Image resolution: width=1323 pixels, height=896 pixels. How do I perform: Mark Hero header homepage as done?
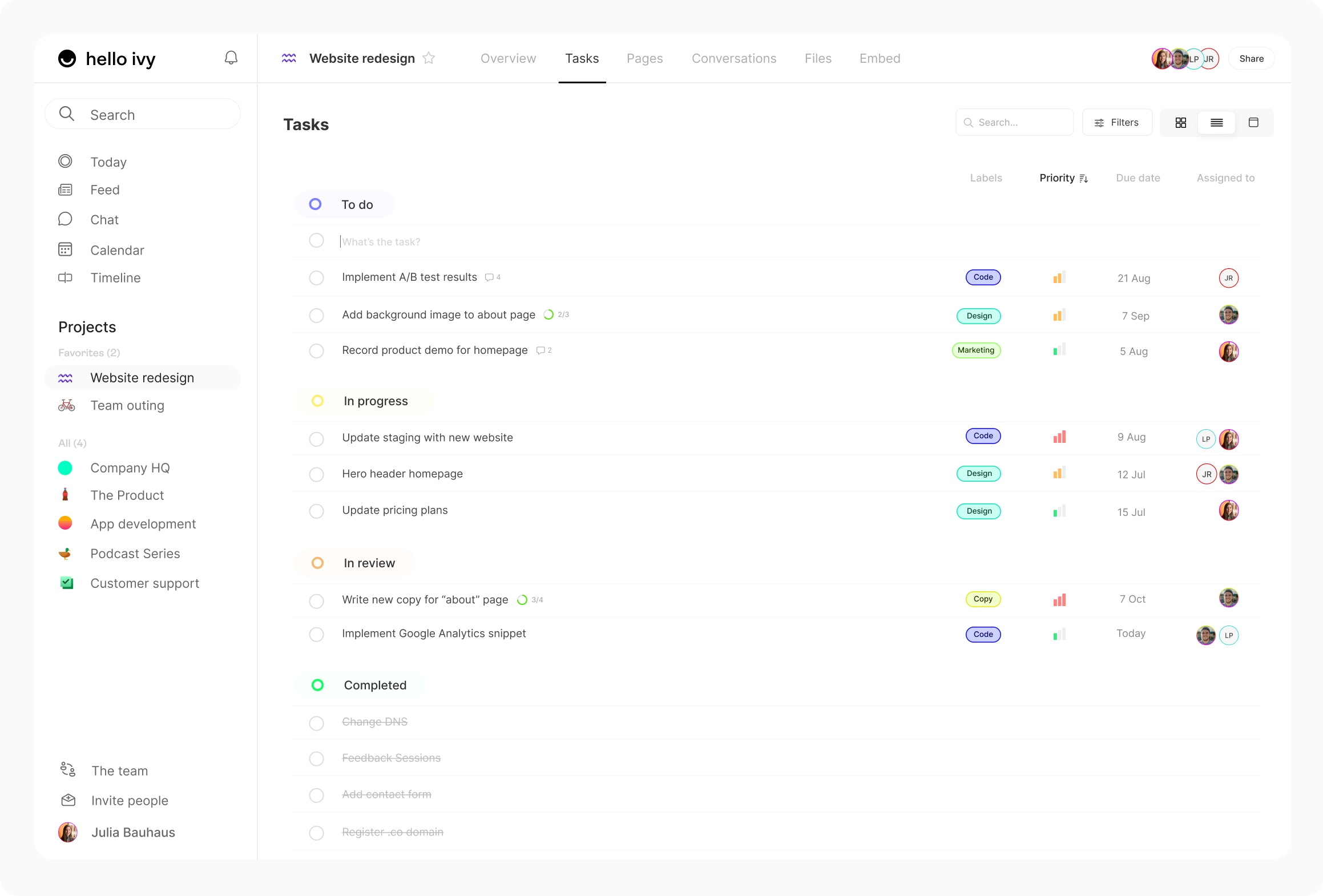[x=316, y=474]
